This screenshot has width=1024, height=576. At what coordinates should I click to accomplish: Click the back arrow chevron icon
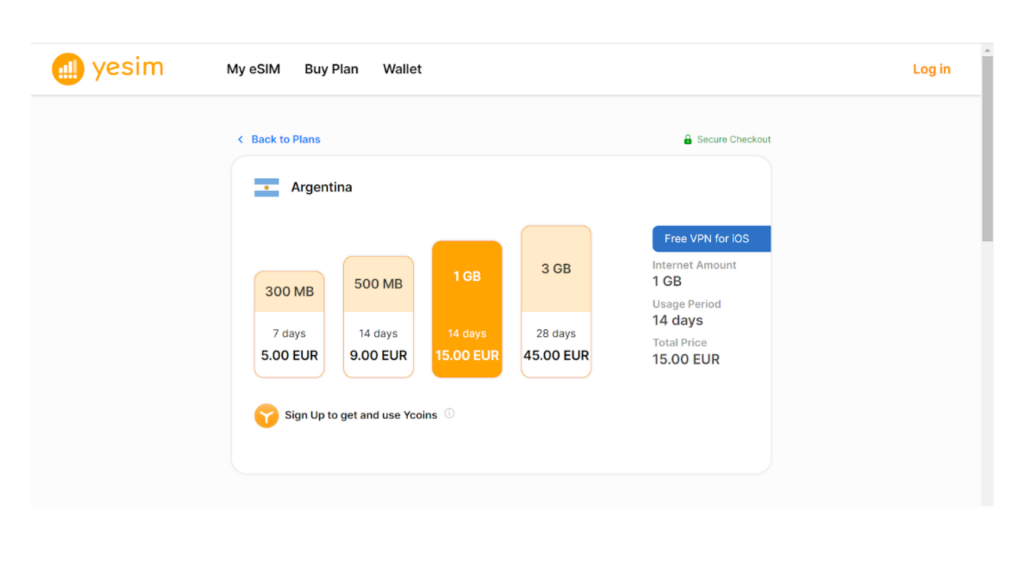tap(240, 140)
